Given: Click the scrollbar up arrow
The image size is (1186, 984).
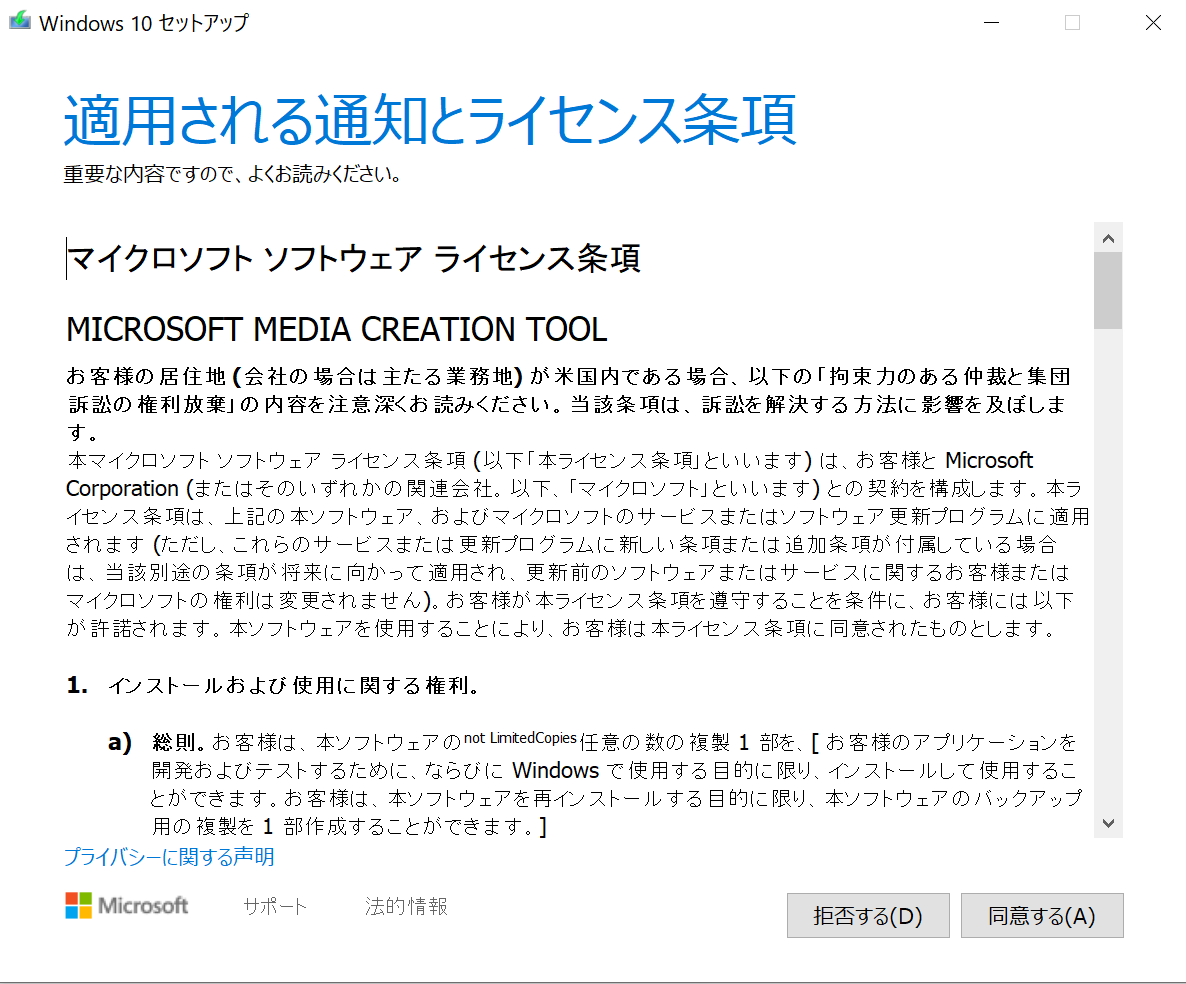Looking at the screenshot, I should coord(1108,239).
